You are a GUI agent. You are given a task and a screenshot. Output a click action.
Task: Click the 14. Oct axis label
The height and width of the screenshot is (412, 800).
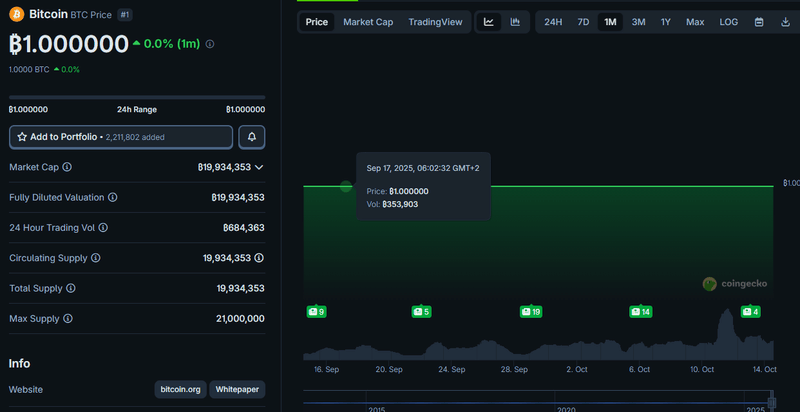(x=764, y=370)
